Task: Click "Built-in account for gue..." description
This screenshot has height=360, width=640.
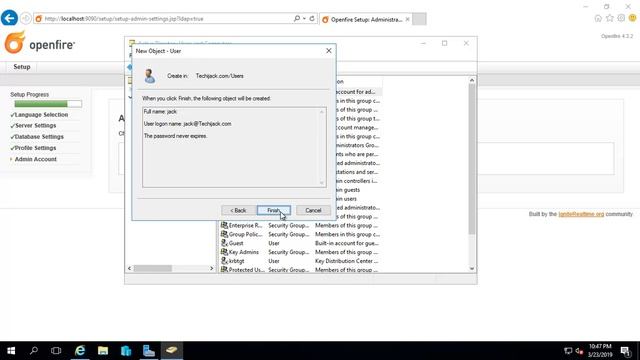Action: click(347, 243)
